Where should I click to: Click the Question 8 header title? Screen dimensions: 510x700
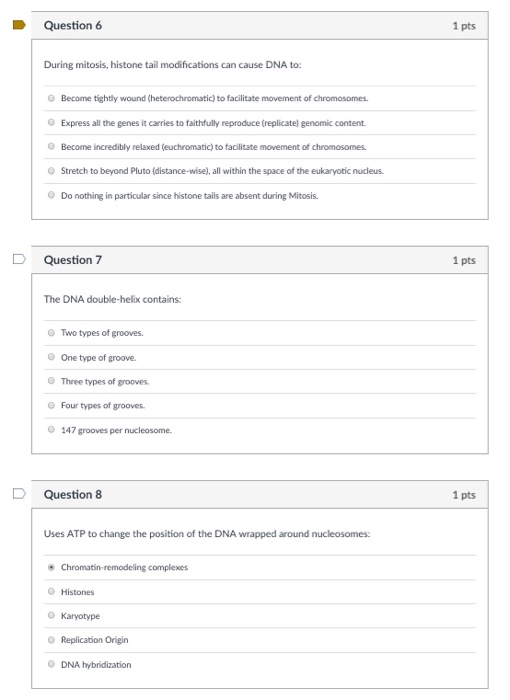pos(73,494)
